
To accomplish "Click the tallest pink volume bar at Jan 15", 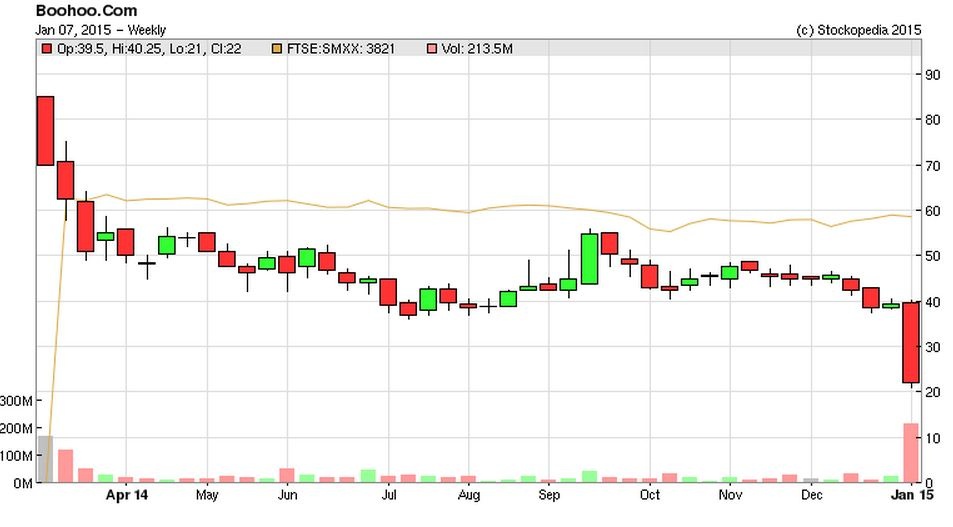I will click(910, 453).
